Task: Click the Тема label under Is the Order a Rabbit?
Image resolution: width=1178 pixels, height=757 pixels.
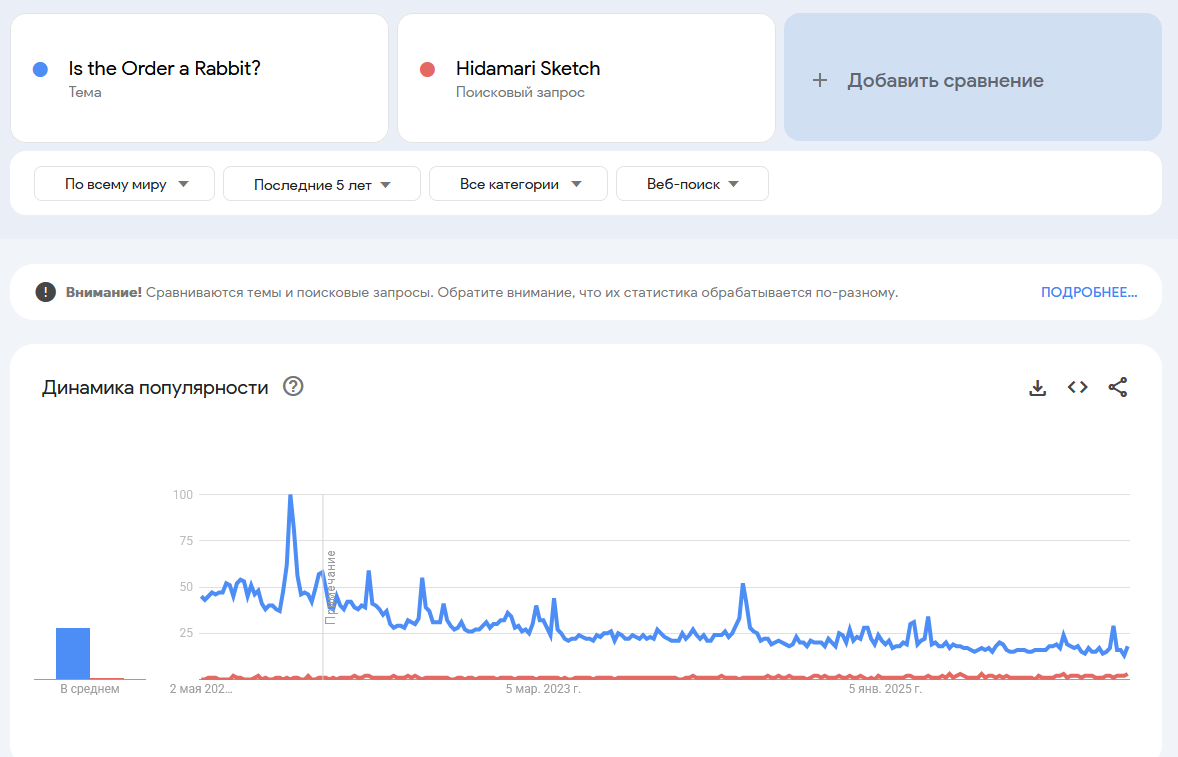Action: 85,92
